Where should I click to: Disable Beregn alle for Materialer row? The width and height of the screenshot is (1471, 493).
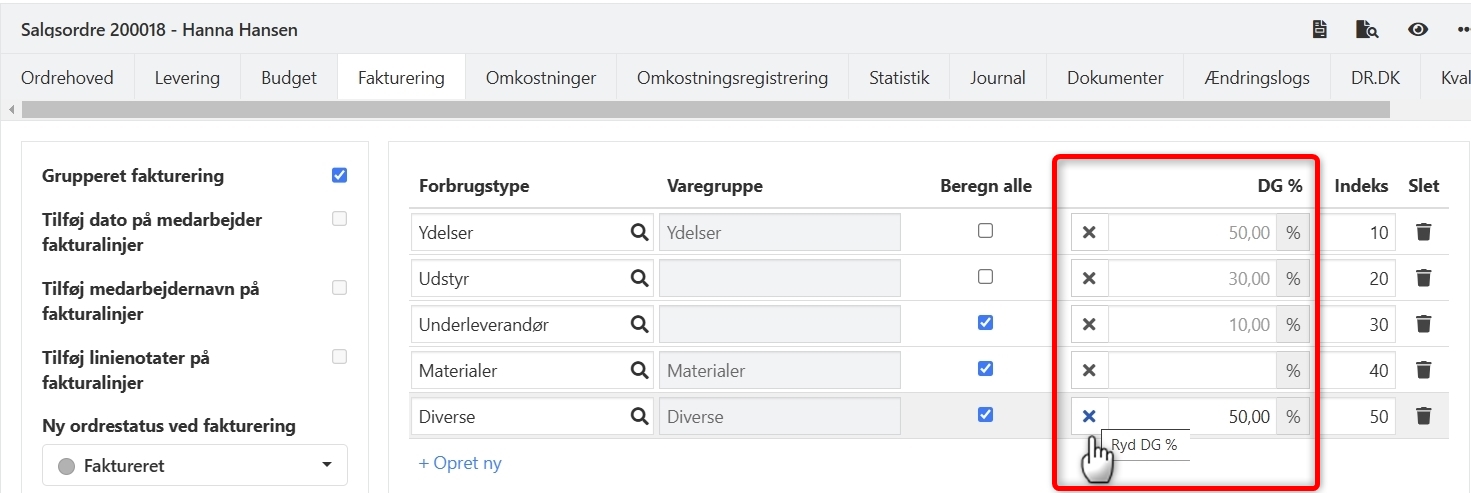click(985, 369)
